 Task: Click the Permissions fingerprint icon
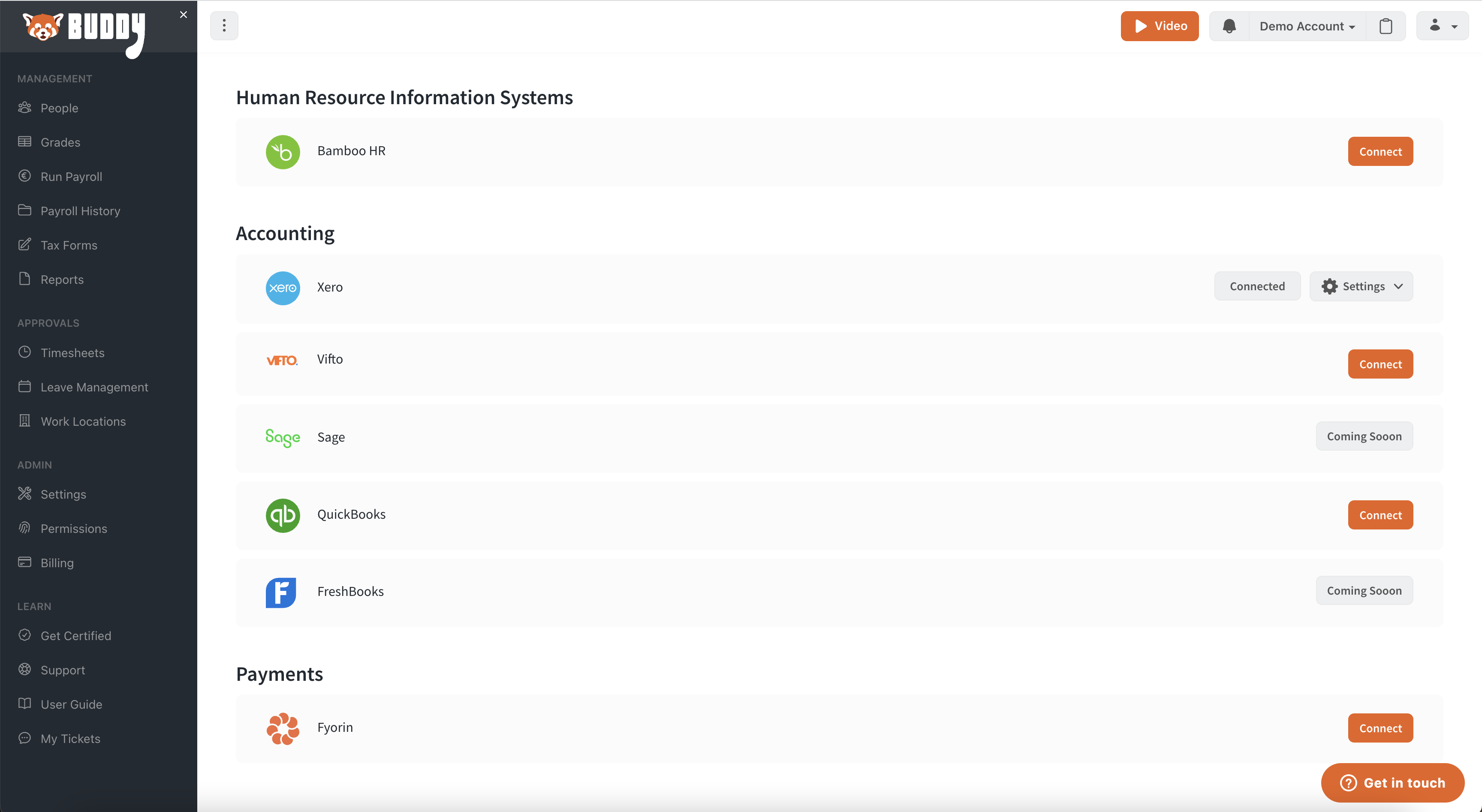pyautogui.click(x=25, y=528)
